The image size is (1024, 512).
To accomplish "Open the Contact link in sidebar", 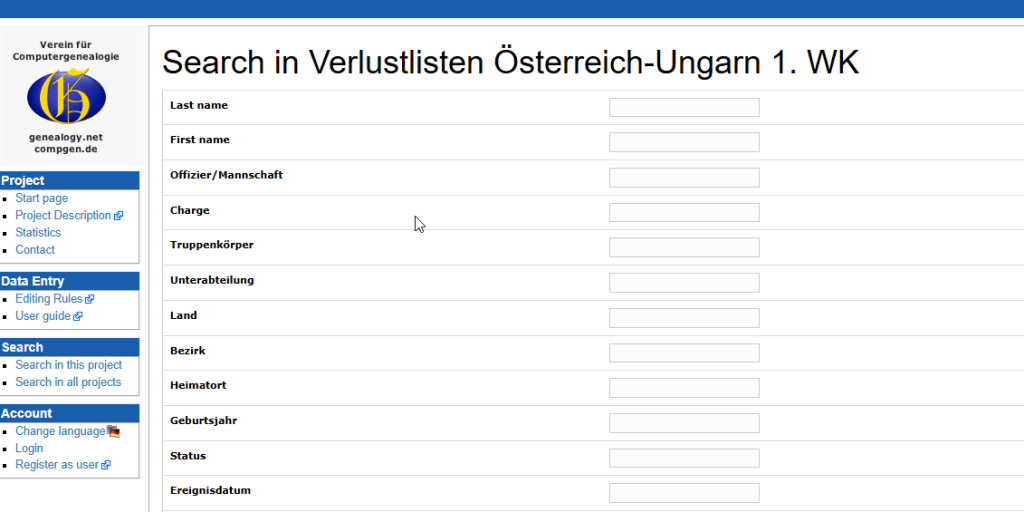I will (35, 249).
